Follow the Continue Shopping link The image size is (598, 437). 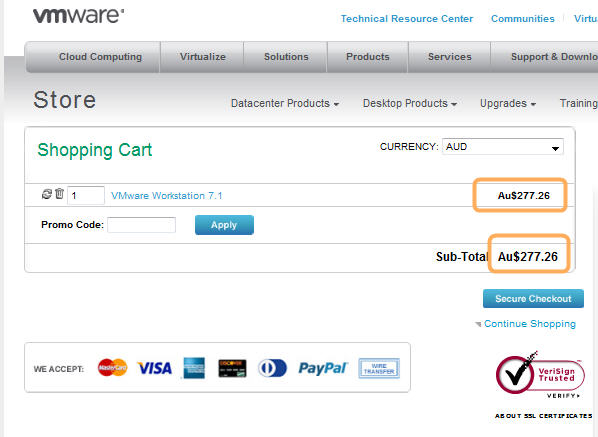coord(530,324)
